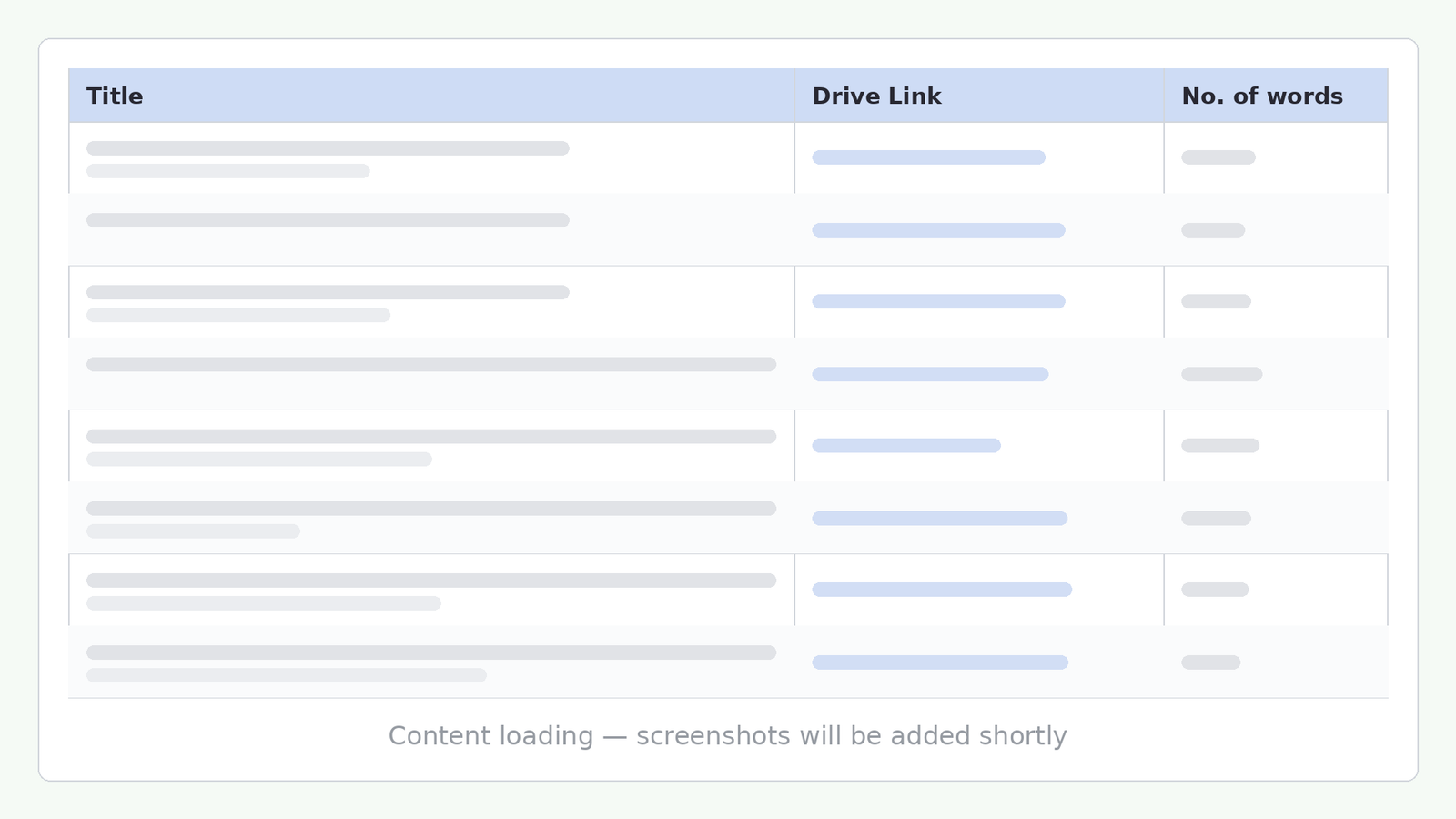Open the second row's Drive link placeholder
This screenshot has width=1456, height=819.
938,230
